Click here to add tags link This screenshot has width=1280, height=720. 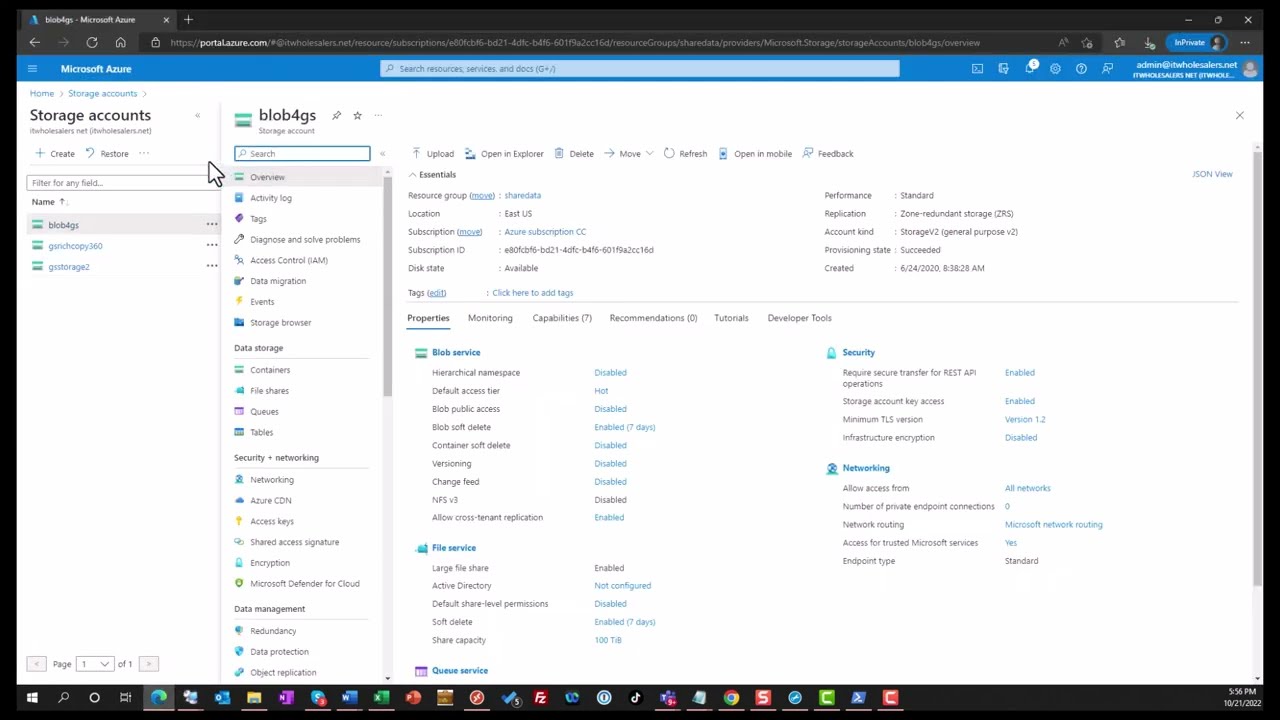point(532,293)
